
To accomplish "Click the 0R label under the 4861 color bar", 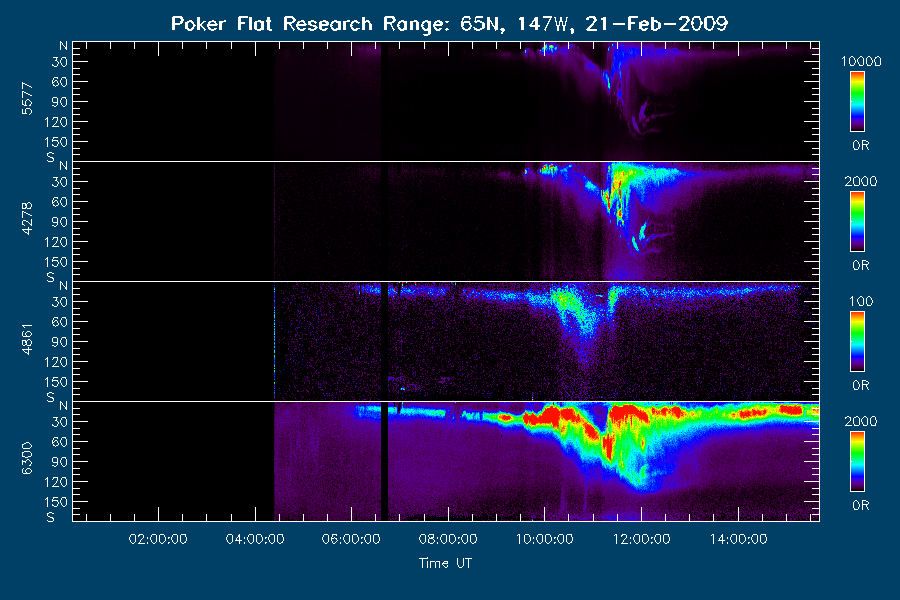I will point(861,386).
